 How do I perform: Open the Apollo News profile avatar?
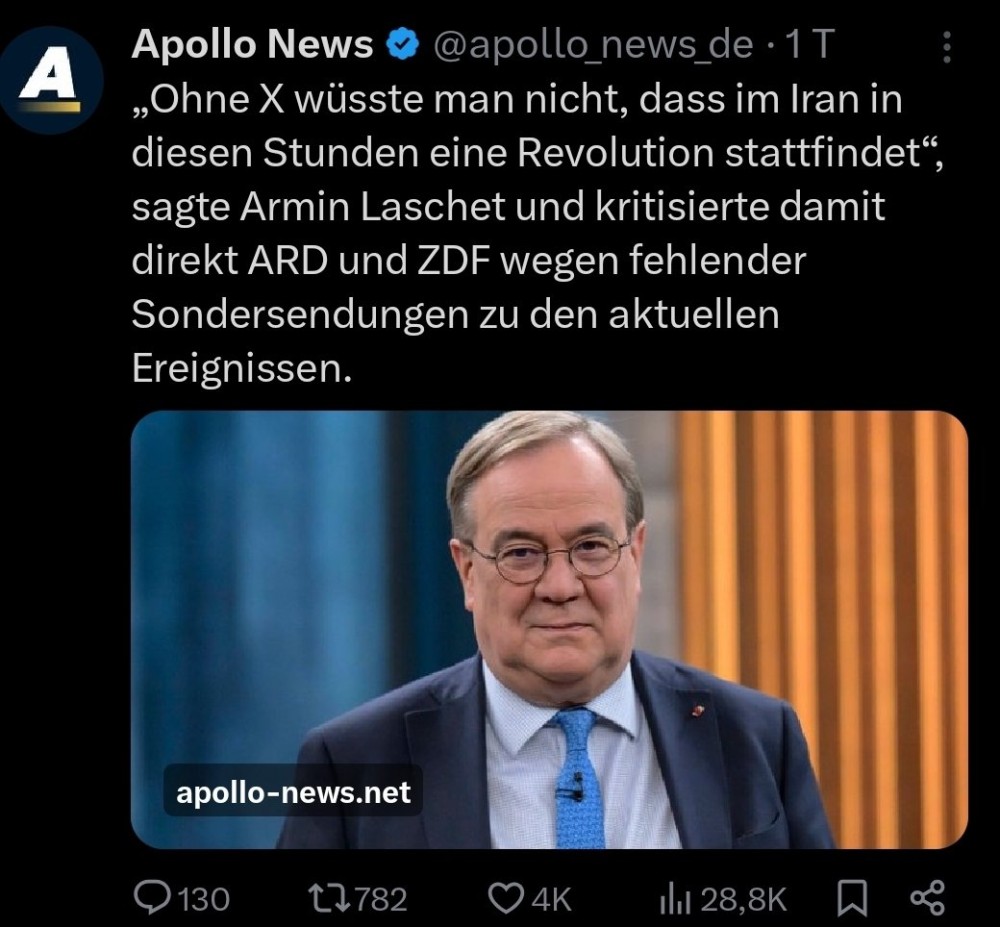[51, 82]
